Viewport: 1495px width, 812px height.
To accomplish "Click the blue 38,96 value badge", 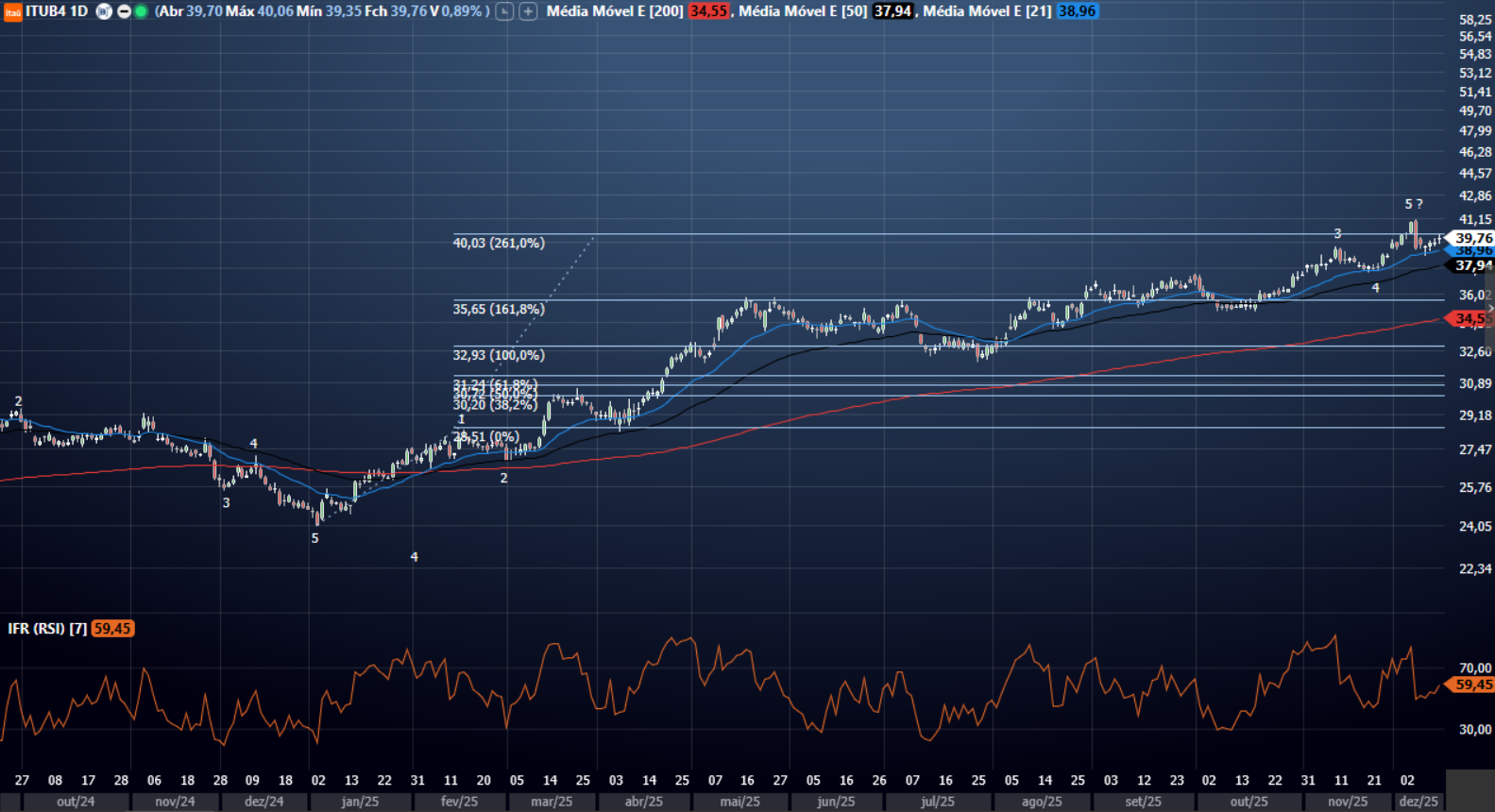I will point(1077,11).
